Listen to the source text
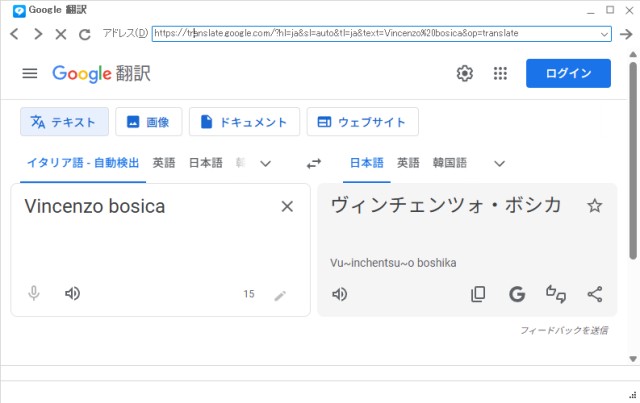Viewport: 640px width, 403px height. pyautogui.click(x=73, y=294)
